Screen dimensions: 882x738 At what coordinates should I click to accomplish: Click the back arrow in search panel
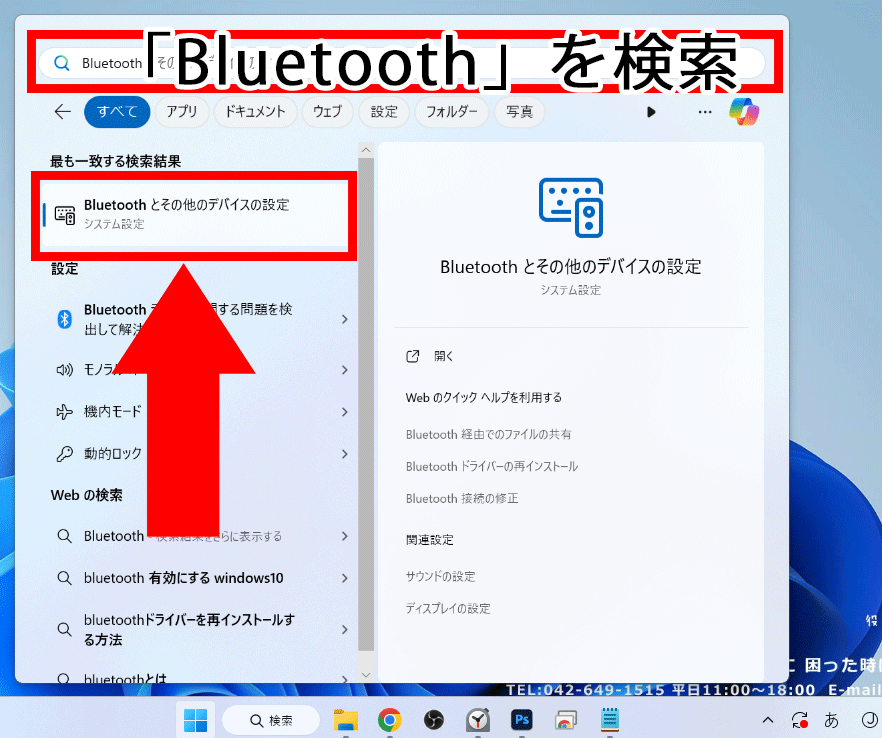(62, 111)
